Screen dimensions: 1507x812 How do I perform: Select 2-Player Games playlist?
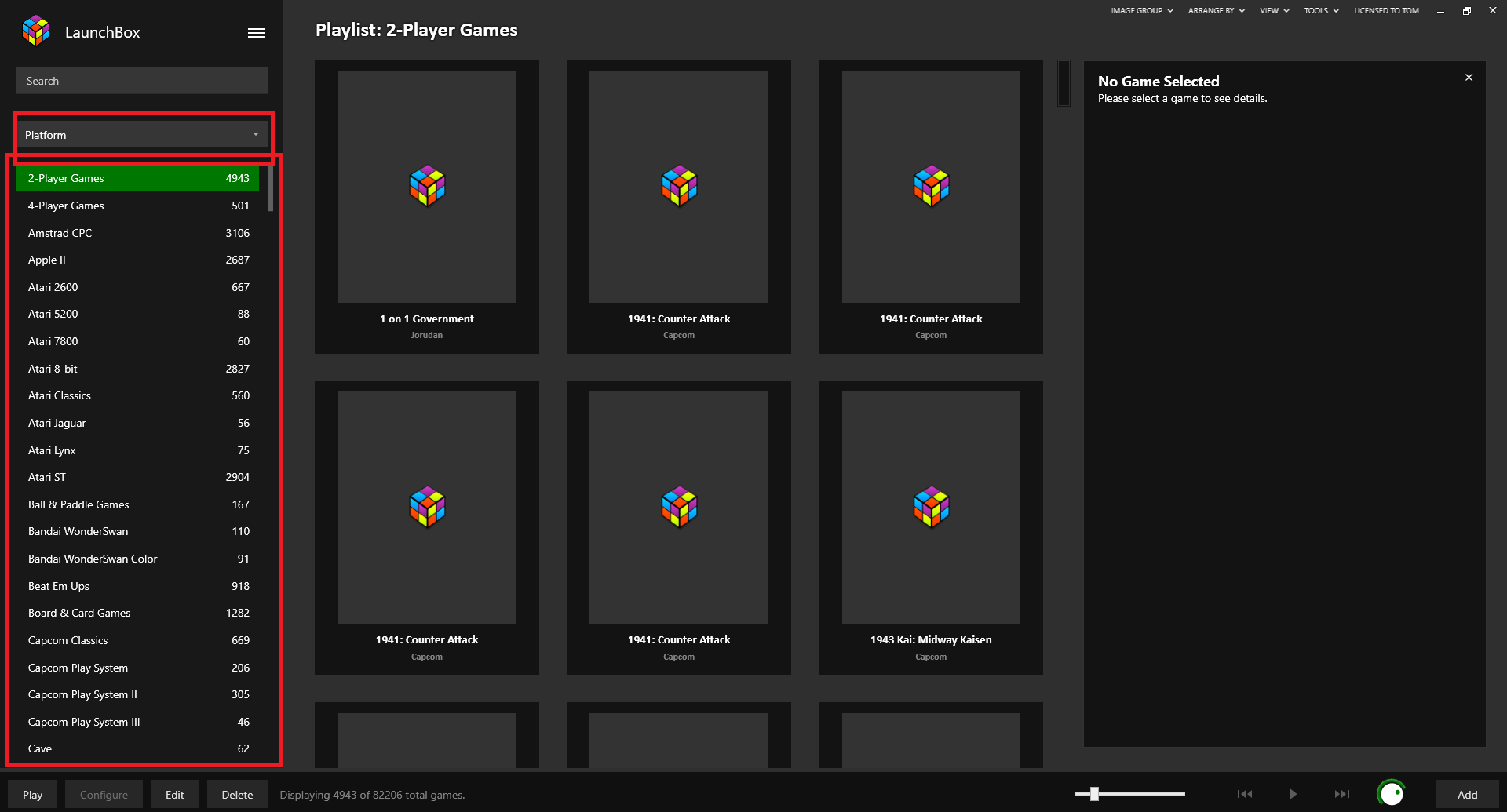click(x=137, y=178)
